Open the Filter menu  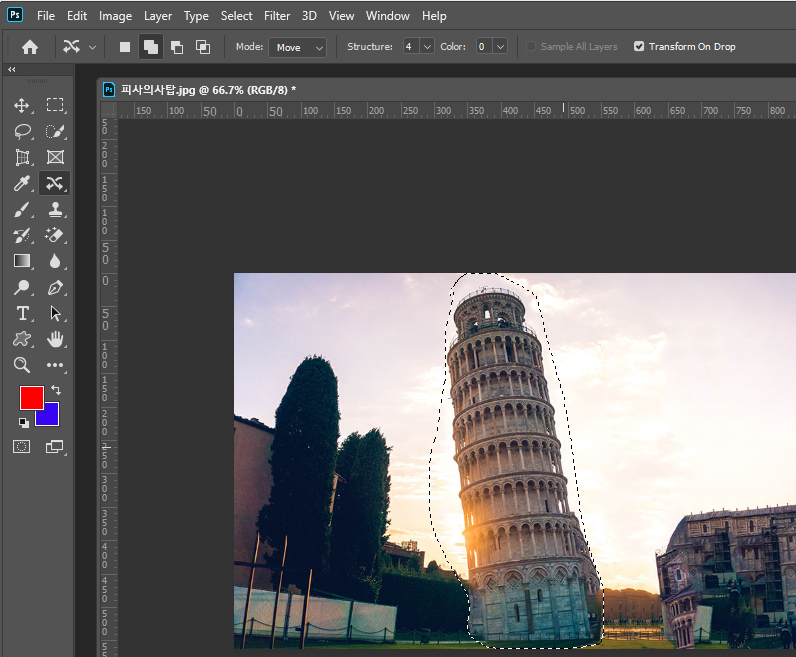coord(277,16)
